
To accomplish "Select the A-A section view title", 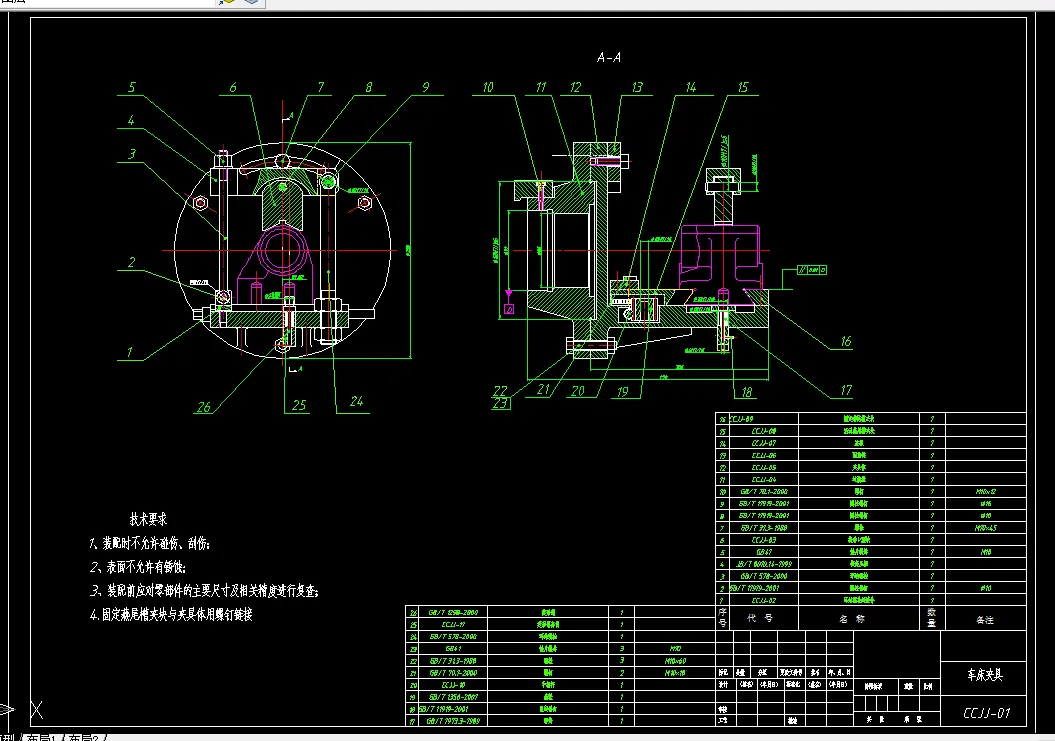I will tap(609, 58).
